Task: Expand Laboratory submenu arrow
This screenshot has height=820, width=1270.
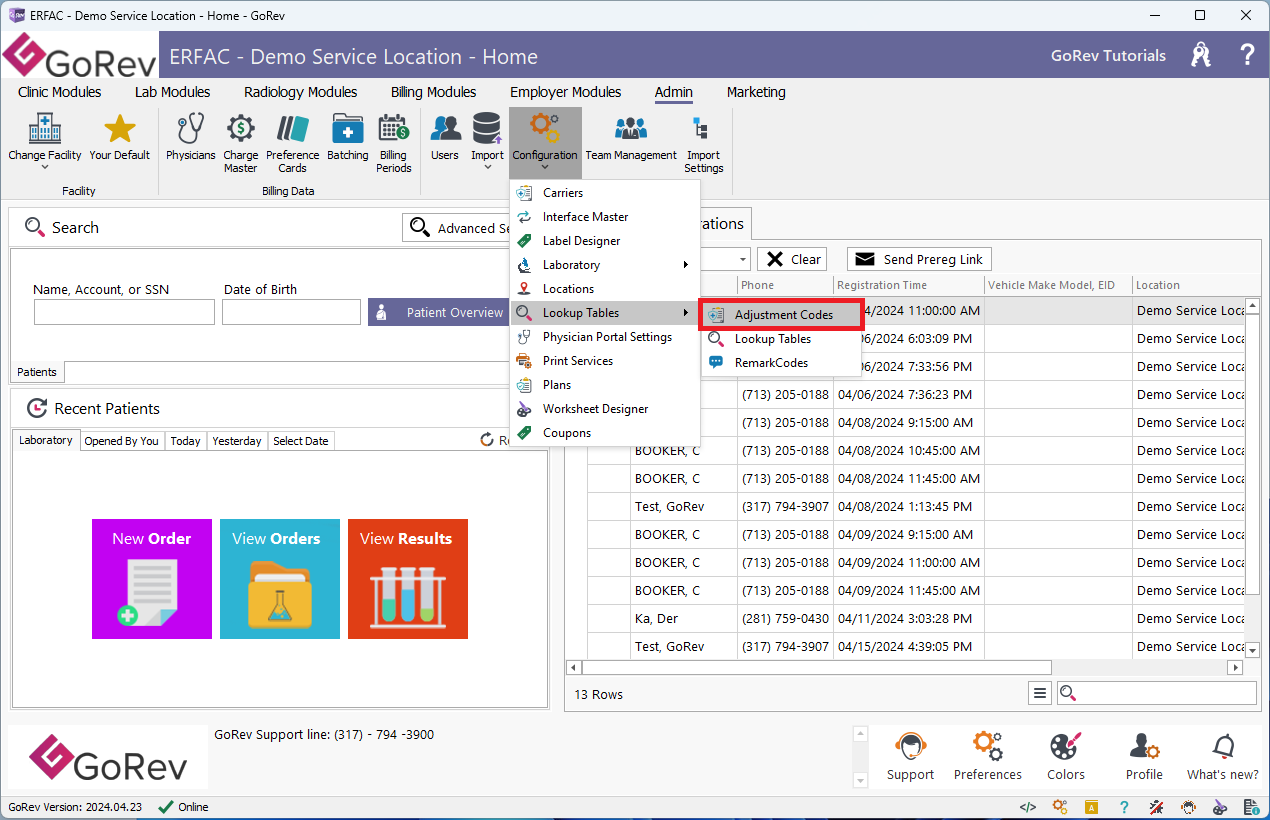Action: click(x=685, y=265)
